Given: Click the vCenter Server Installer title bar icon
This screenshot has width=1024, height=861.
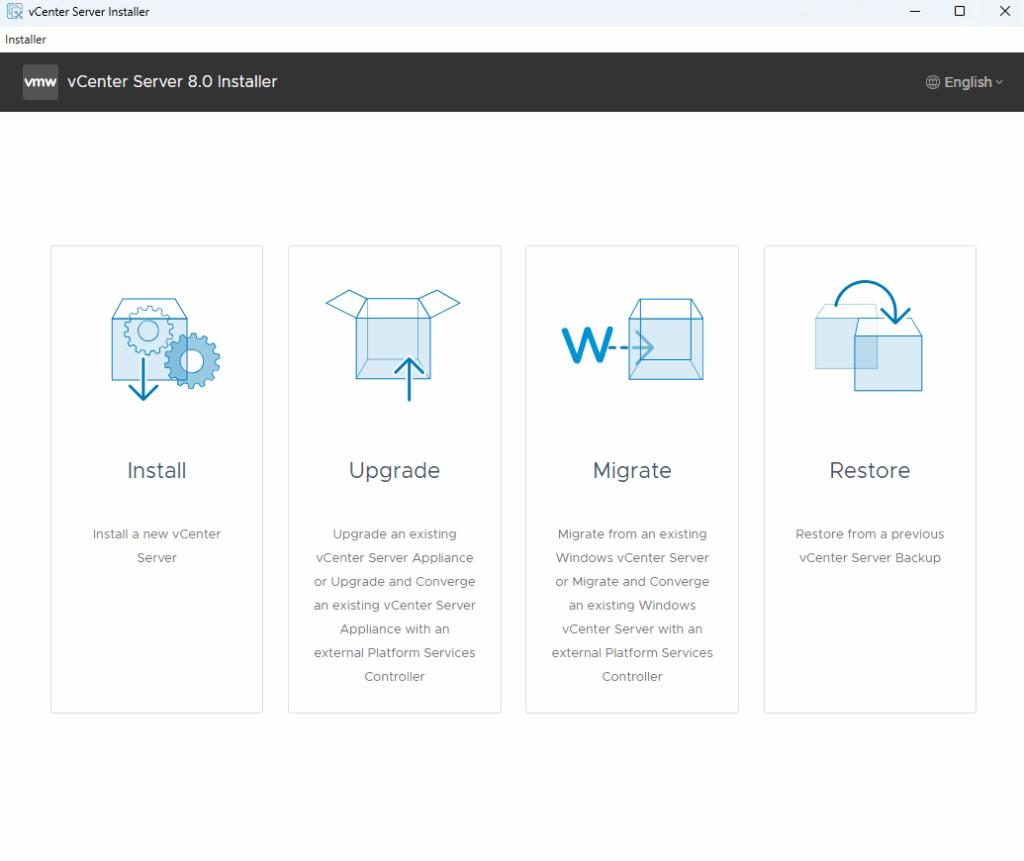Looking at the screenshot, I should pyautogui.click(x=14, y=11).
